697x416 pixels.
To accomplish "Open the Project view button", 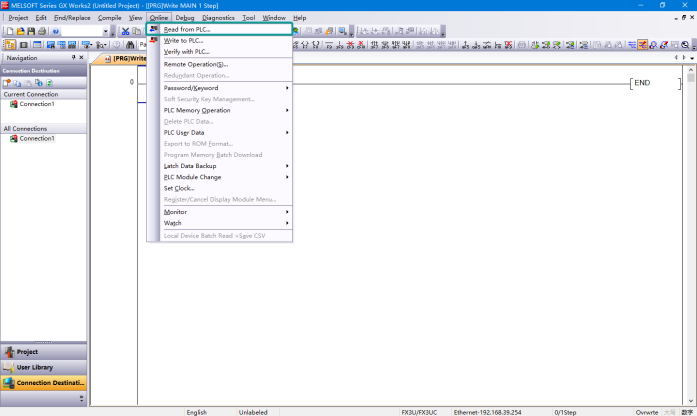I will pyautogui.click(x=44, y=352).
